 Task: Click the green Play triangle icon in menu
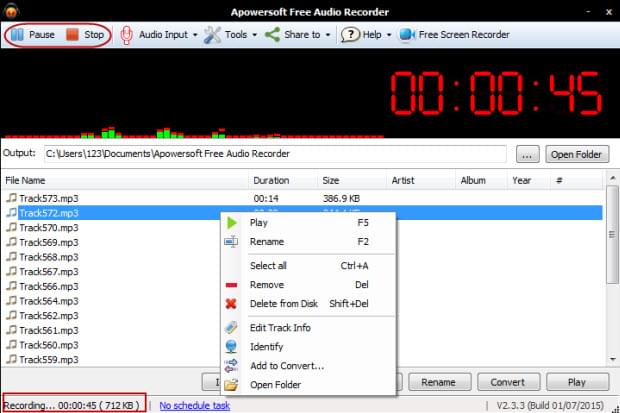232,223
